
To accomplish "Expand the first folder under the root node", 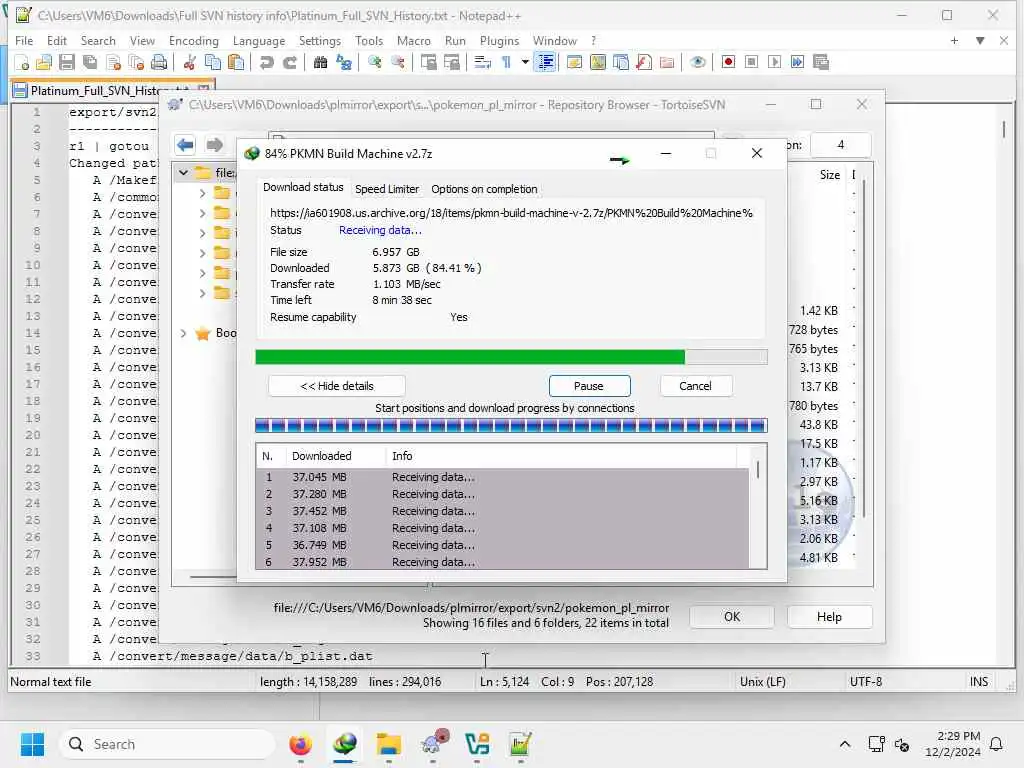I will [x=202, y=193].
